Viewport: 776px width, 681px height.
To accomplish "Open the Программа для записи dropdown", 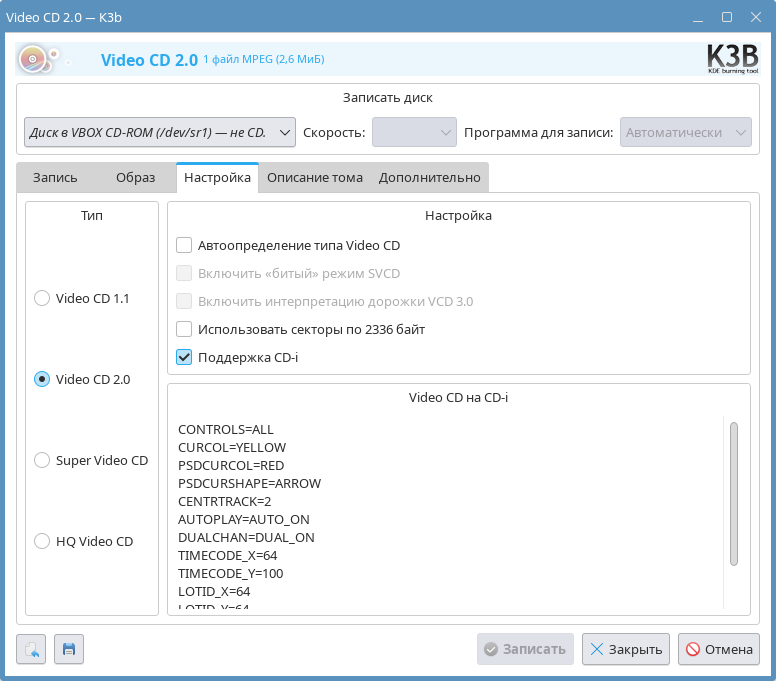I will click(x=685, y=132).
